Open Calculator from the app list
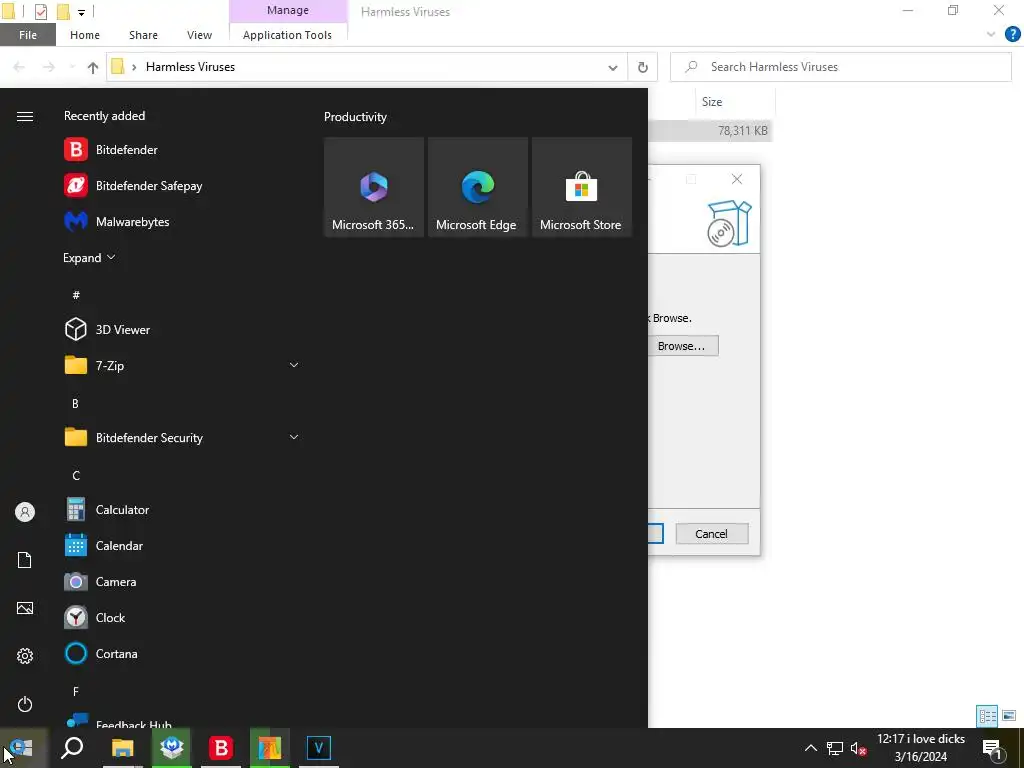 click(182, 509)
